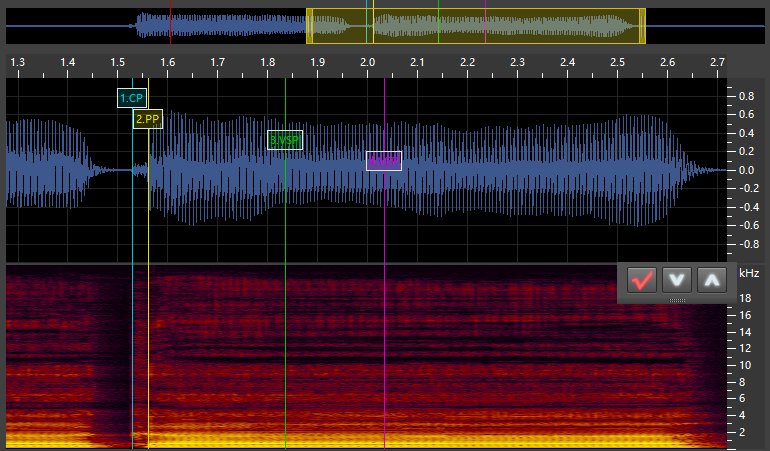Select the 2.PP marker label
The height and width of the screenshot is (451, 770).
click(x=147, y=119)
